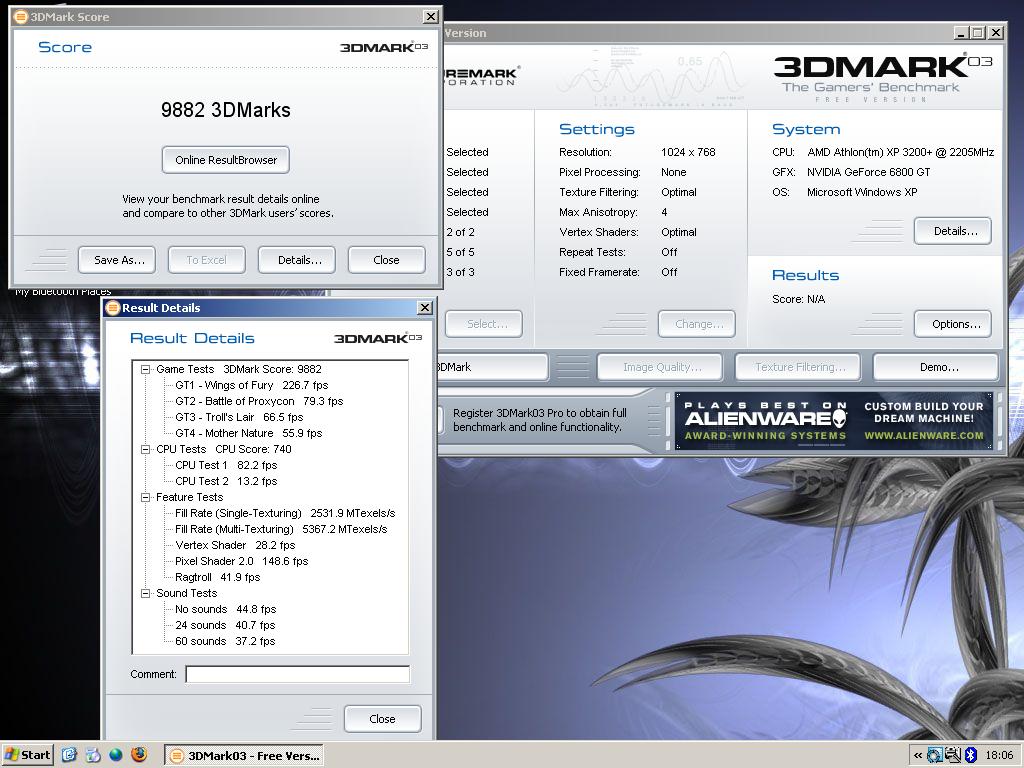Click the 3DMark Score window title icon

(x=21, y=17)
